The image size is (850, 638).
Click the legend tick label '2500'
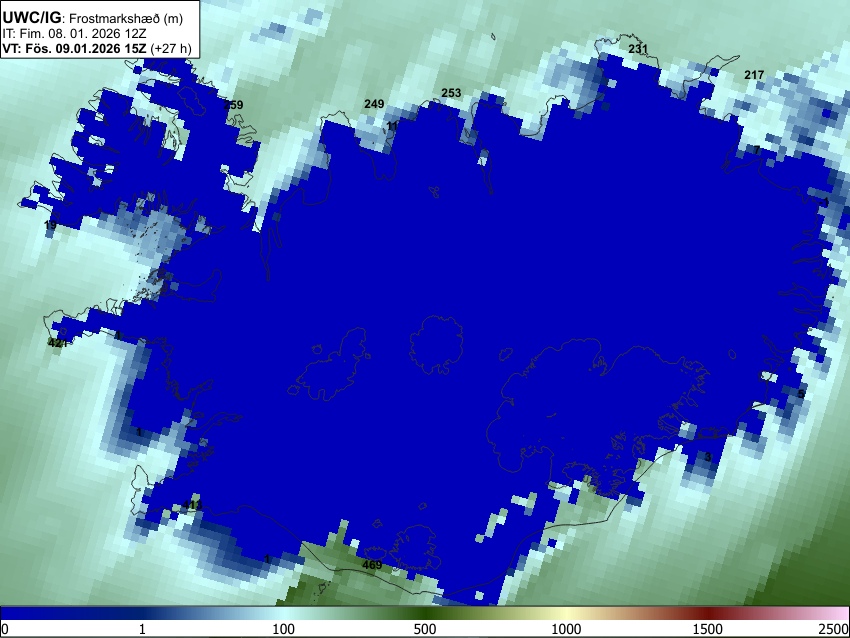(x=834, y=629)
